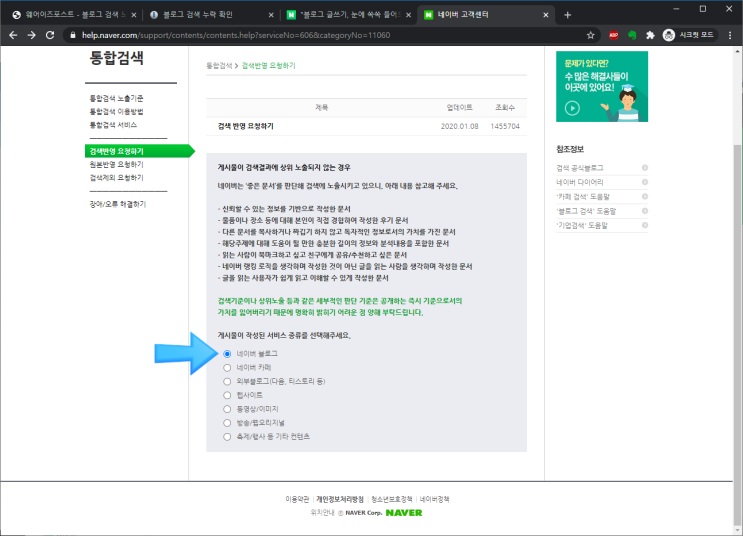The height and width of the screenshot is (536, 743).
Task: Click the update date 2020.01.08
Action: pos(460,126)
